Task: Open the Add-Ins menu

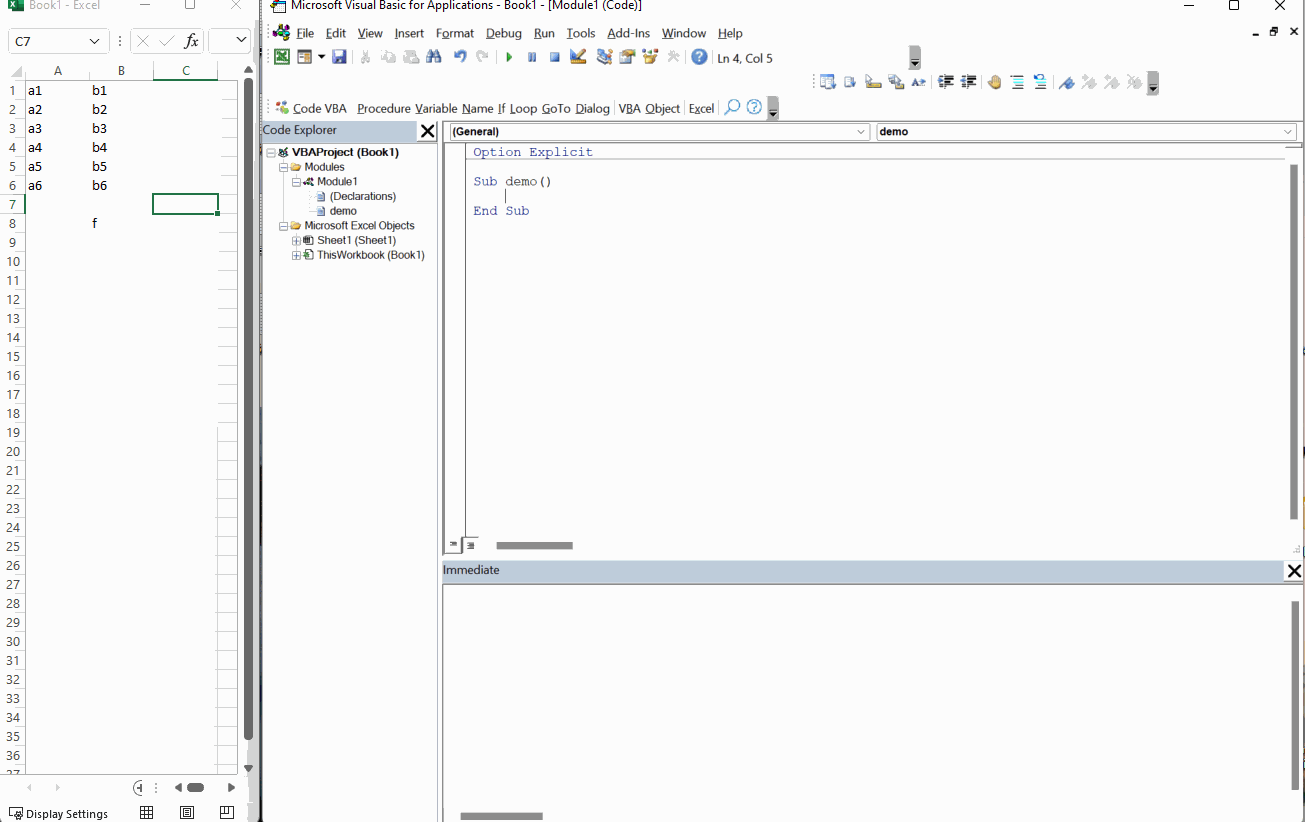Action: click(628, 33)
